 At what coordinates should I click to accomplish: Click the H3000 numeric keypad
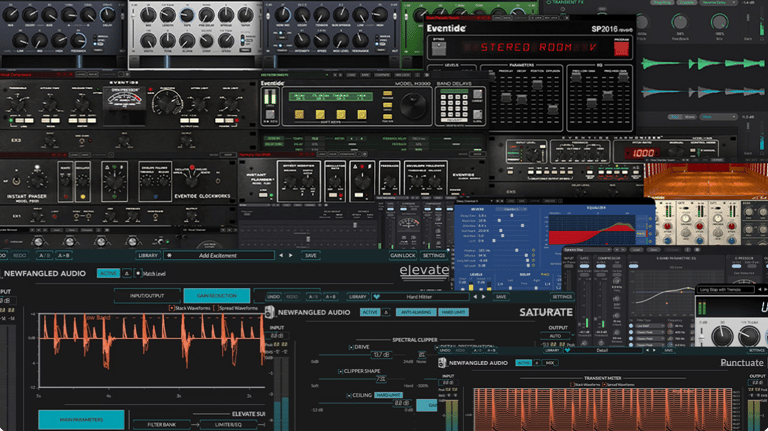click(x=454, y=104)
